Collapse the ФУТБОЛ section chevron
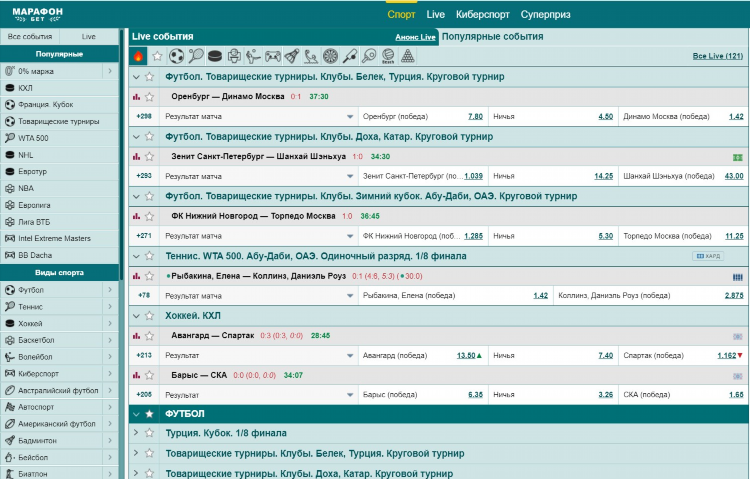This screenshot has height=479, width=750. click(136, 414)
